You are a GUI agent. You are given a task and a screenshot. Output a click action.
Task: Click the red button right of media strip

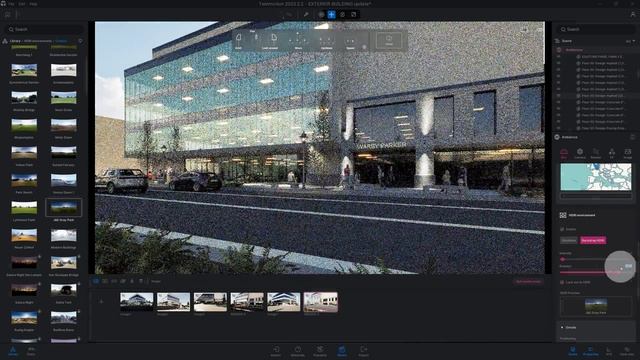(x=528, y=282)
